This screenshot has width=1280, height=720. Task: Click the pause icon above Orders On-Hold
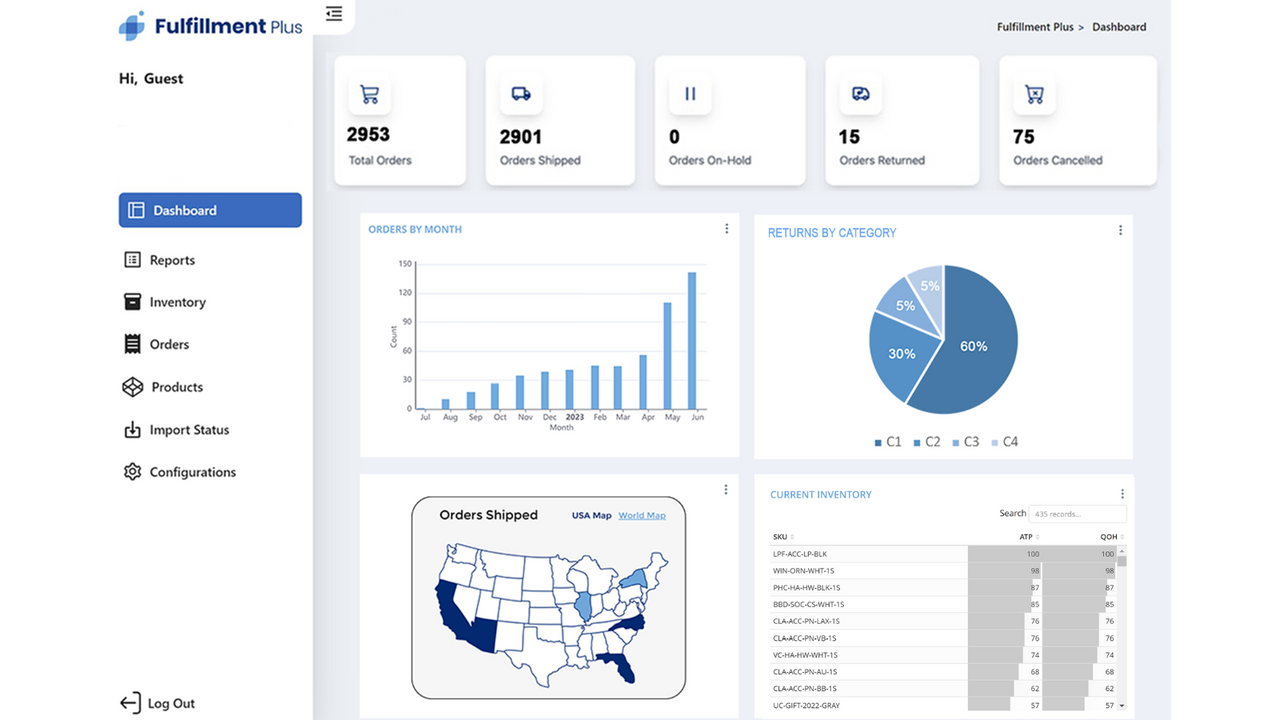coord(690,93)
